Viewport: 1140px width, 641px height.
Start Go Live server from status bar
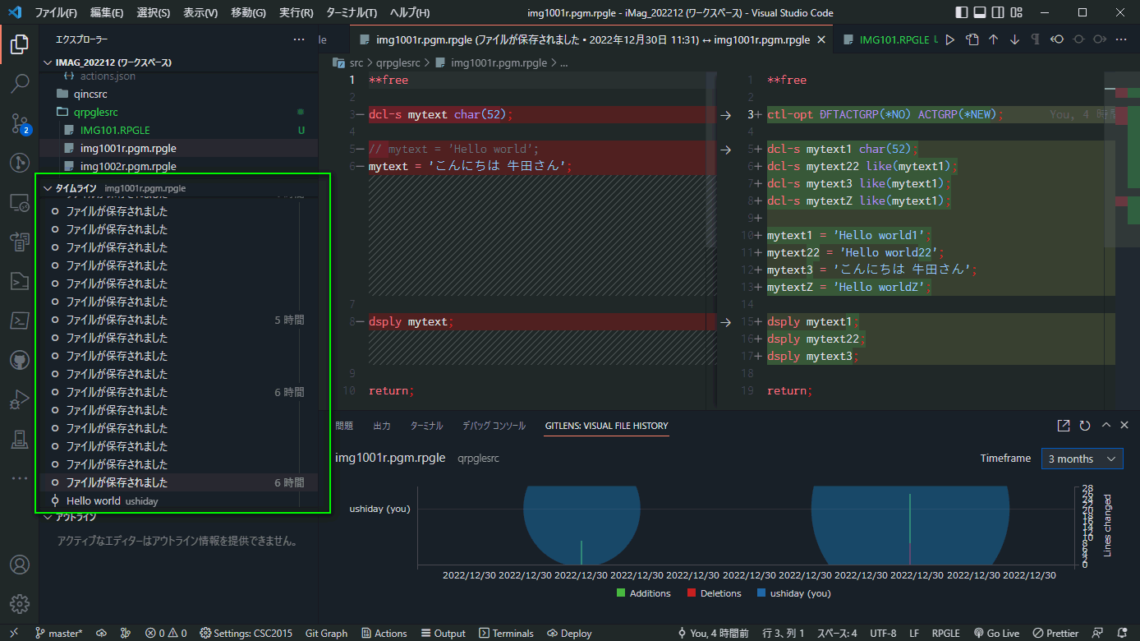[996, 633]
